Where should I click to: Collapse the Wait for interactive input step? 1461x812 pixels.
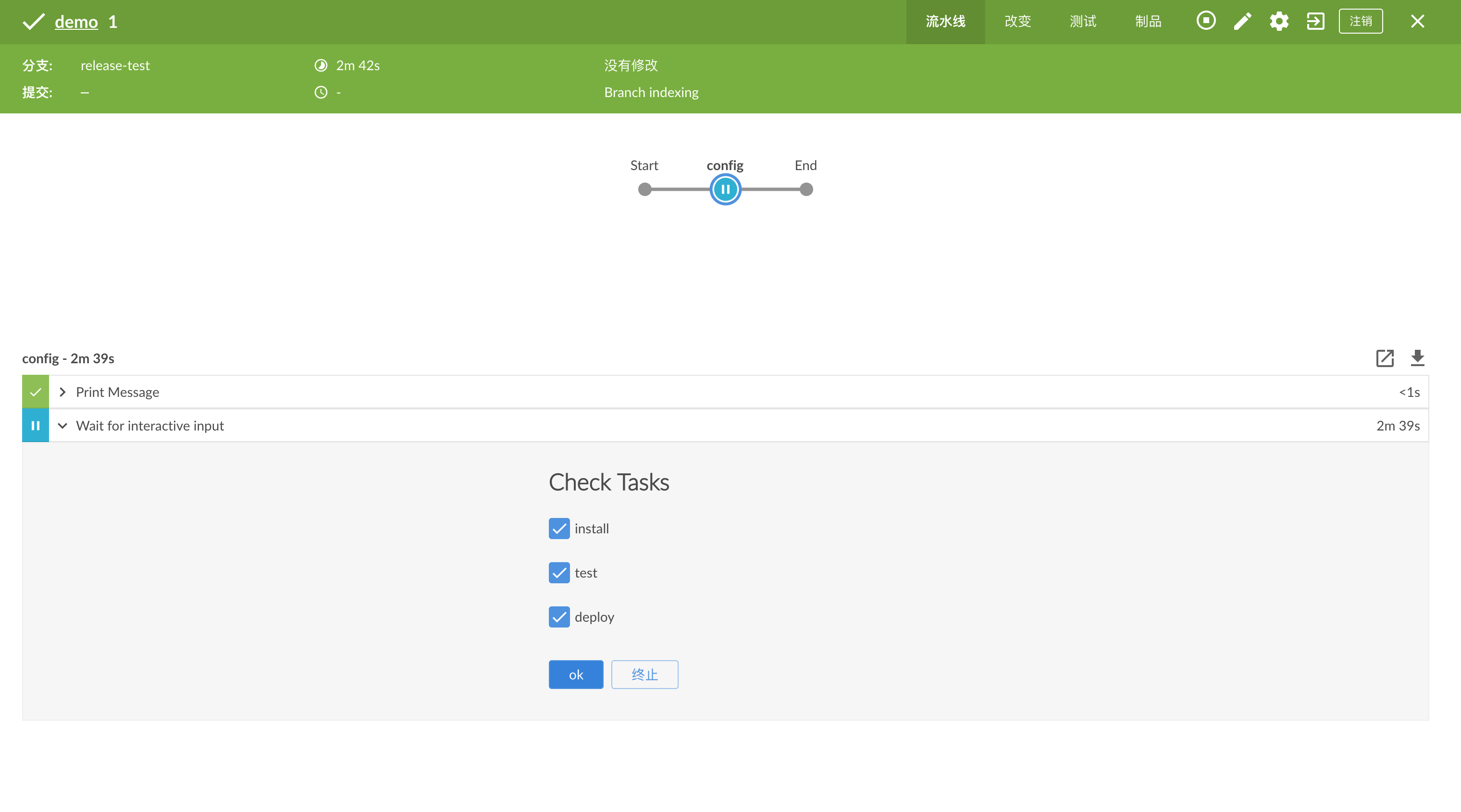coord(62,425)
